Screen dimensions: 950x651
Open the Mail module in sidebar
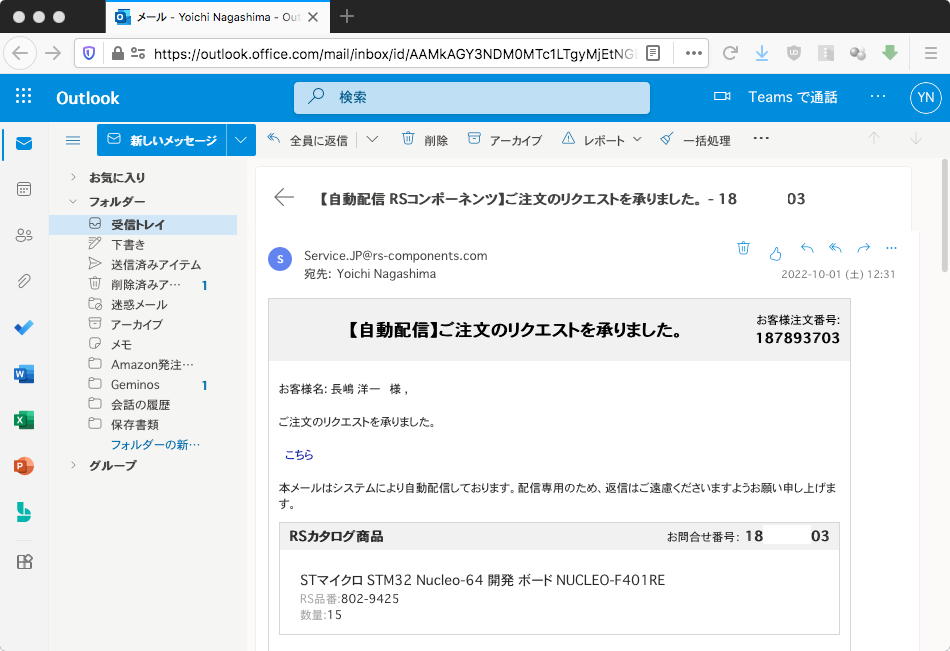(x=24, y=144)
